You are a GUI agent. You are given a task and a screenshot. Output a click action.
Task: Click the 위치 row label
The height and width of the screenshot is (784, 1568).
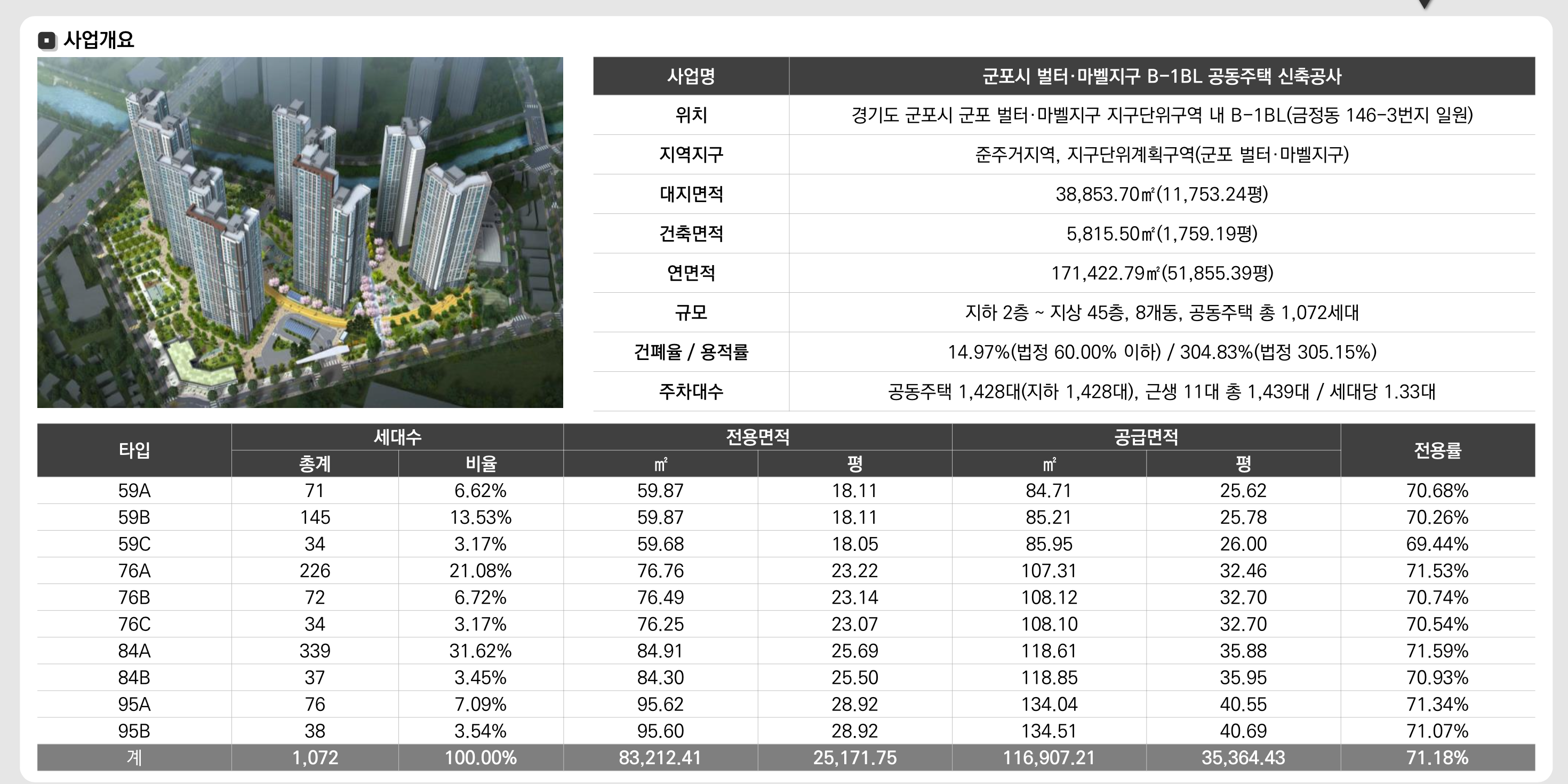coord(691,115)
